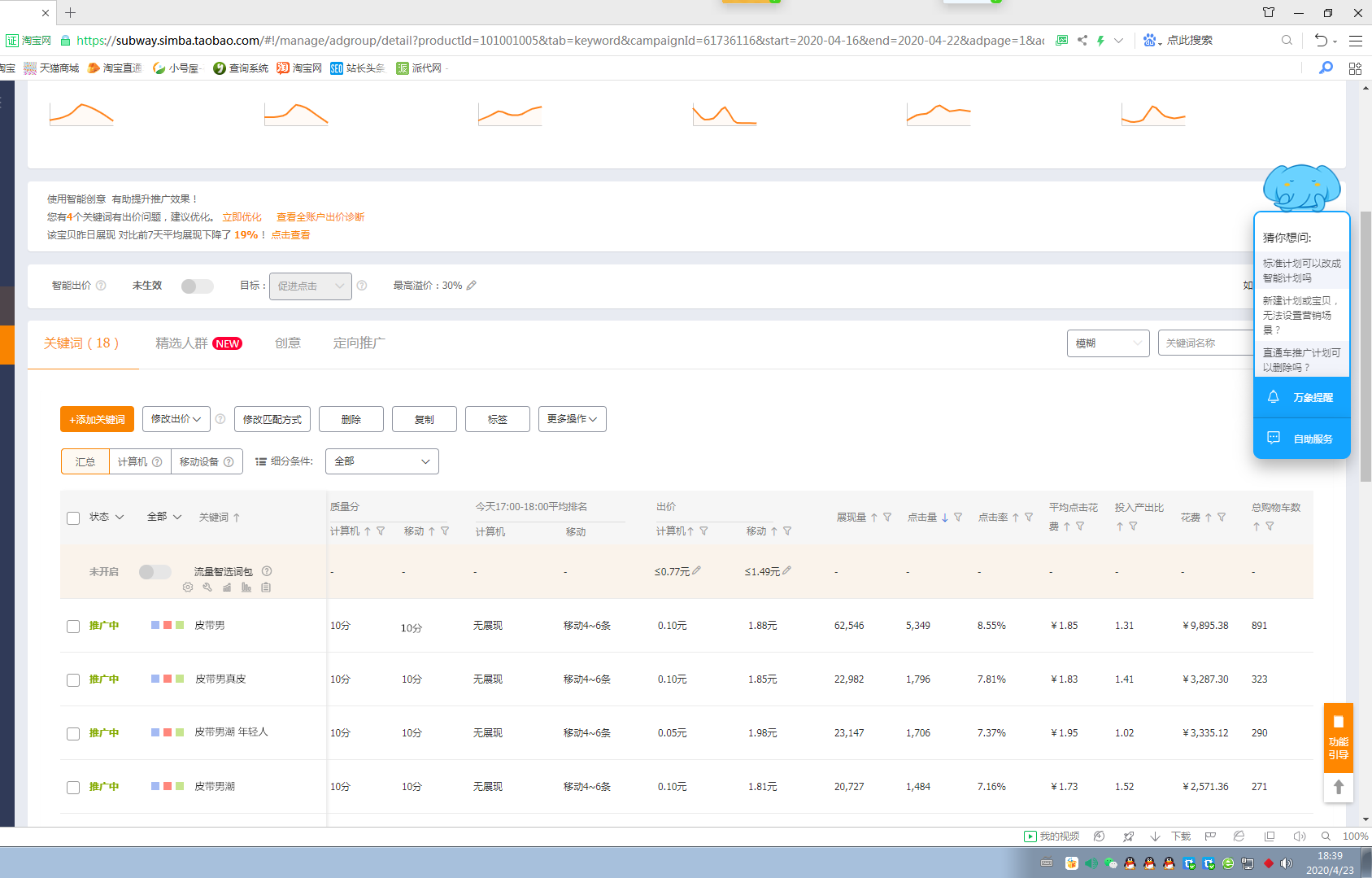Click the +添加关键词 button
1372x878 pixels.
pyautogui.click(x=97, y=420)
